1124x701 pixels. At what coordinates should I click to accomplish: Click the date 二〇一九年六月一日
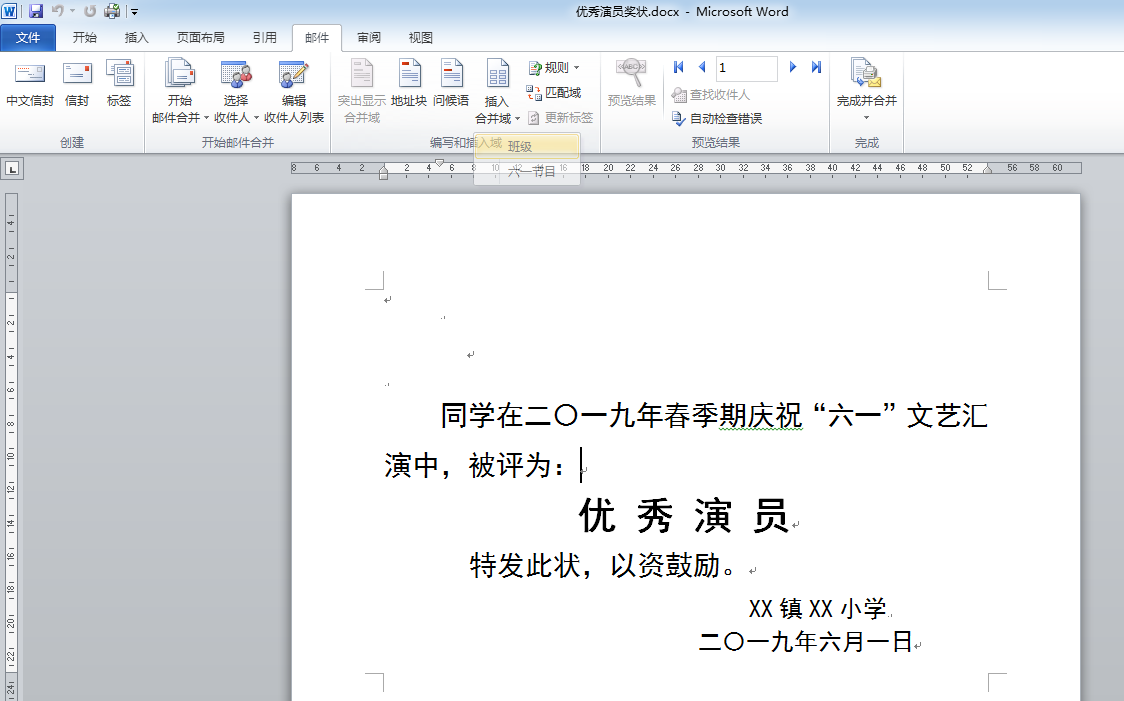(805, 641)
